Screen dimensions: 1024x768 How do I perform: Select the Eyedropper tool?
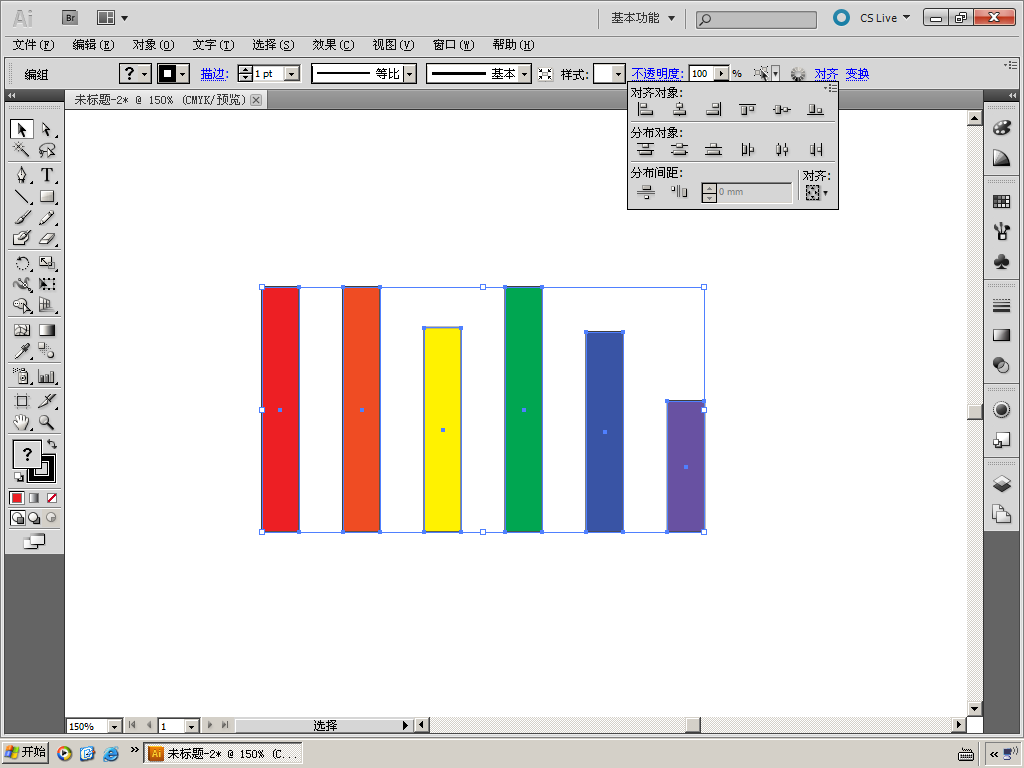(x=22, y=351)
